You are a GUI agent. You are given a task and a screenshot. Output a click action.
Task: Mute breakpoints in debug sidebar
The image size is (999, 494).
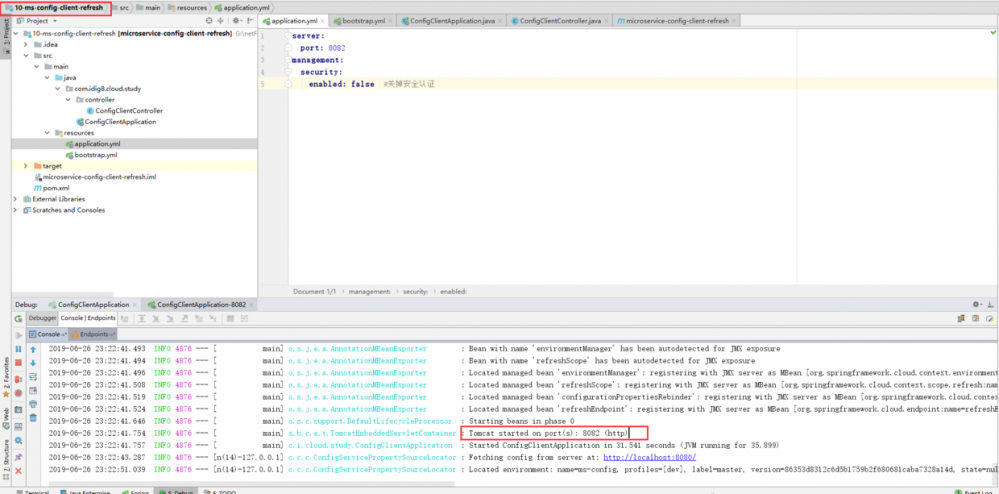pyautogui.click(x=18, y=393)
